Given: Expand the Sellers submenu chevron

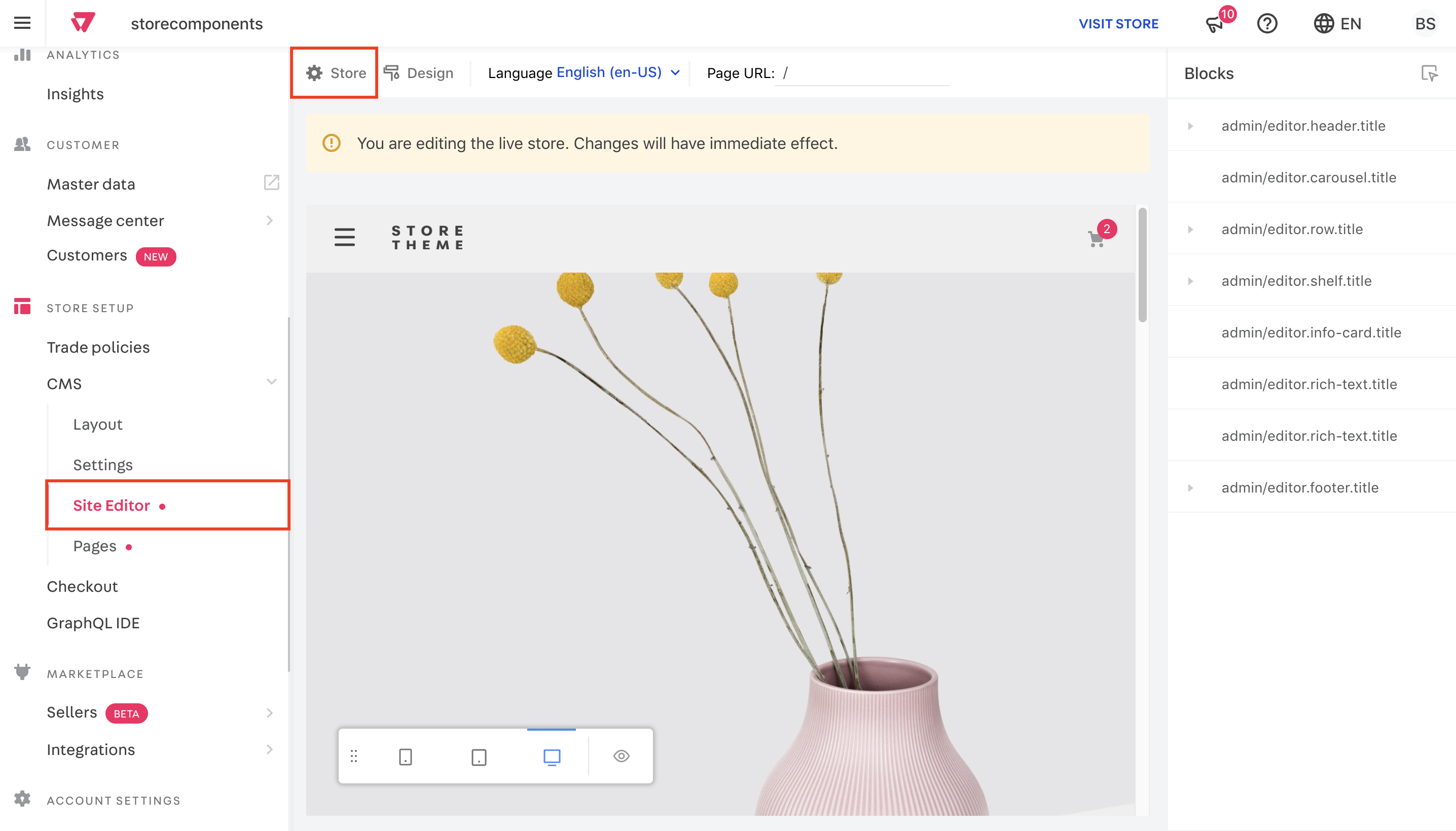Looking at the screenshot, I should [x=270, y=713].
